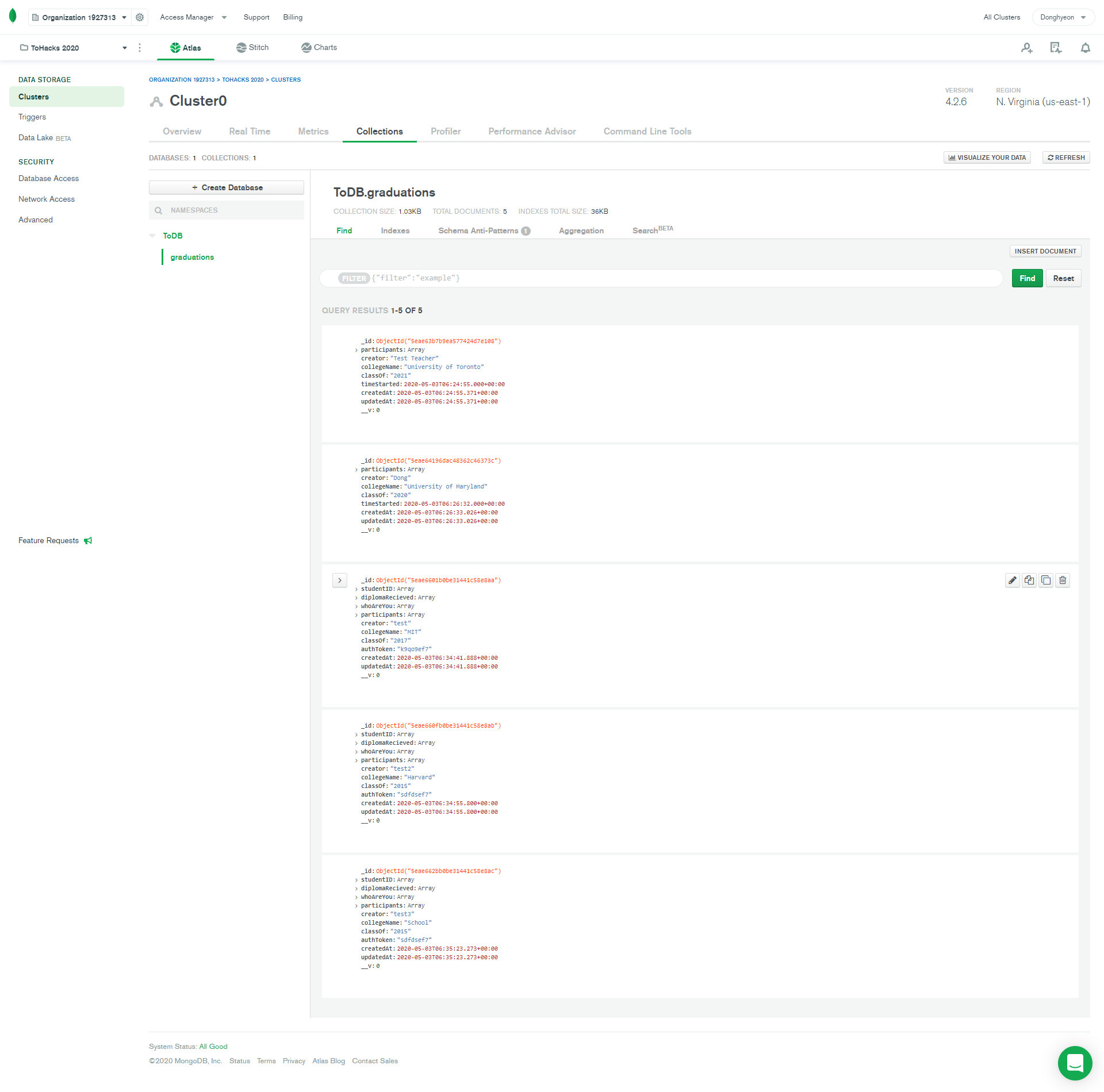Open the Aggregation tab
This screenshot has height=1092, width=1104.
581,230
